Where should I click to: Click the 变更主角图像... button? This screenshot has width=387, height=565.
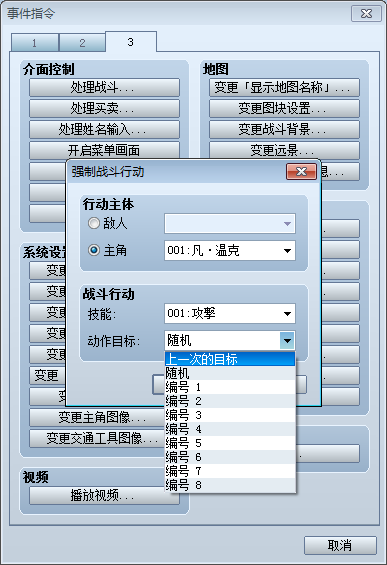point(97,418)
